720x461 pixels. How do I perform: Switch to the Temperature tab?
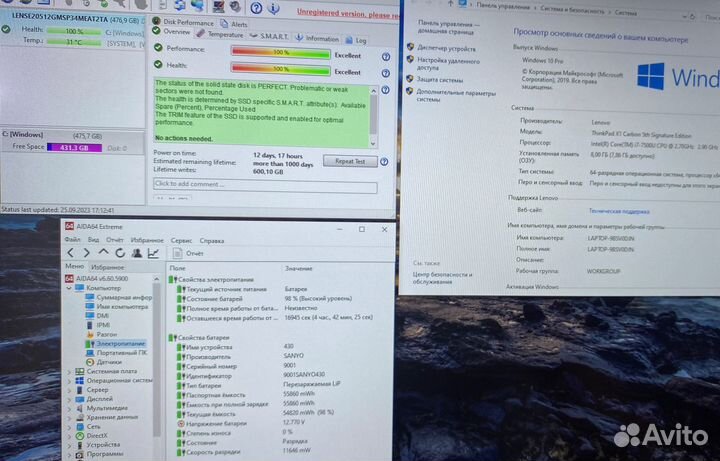tap(219, 34)
